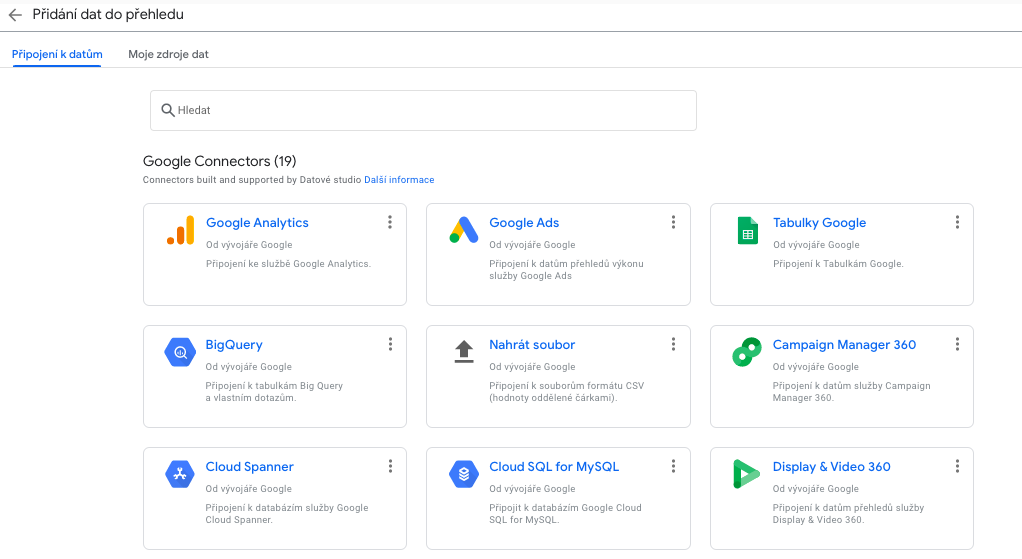Click the Google Connectors (19) heading
The height and width of the screenshot is (559, 1022).
[220, 161]
